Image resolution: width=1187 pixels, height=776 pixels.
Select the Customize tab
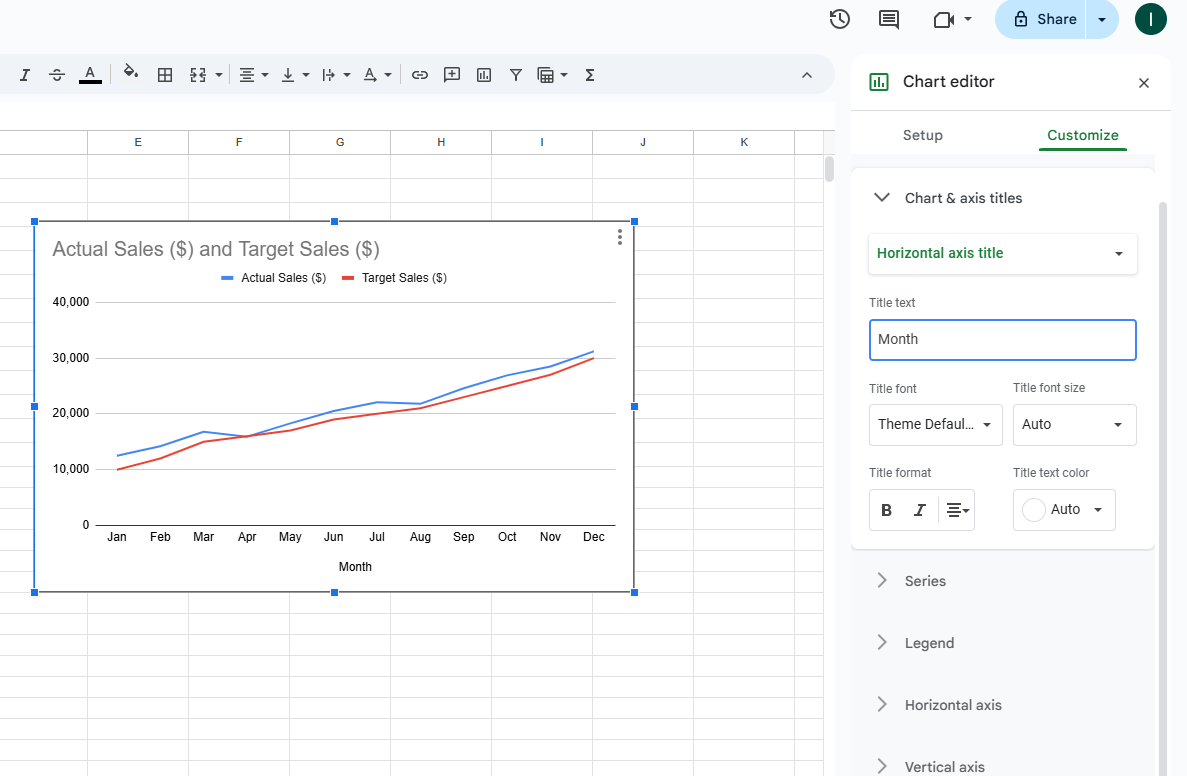[x=1082, y=135]
